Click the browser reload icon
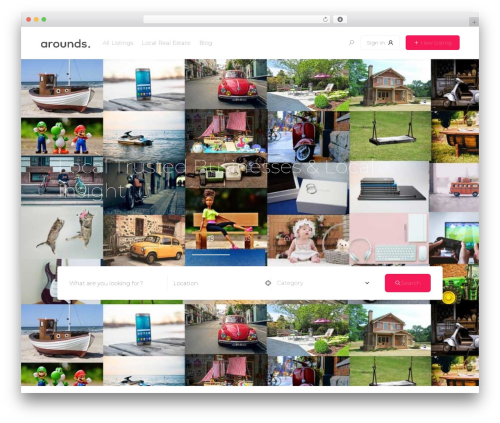Image resolution: width=500 pixels, height=423 pixels. click(325, 20)
